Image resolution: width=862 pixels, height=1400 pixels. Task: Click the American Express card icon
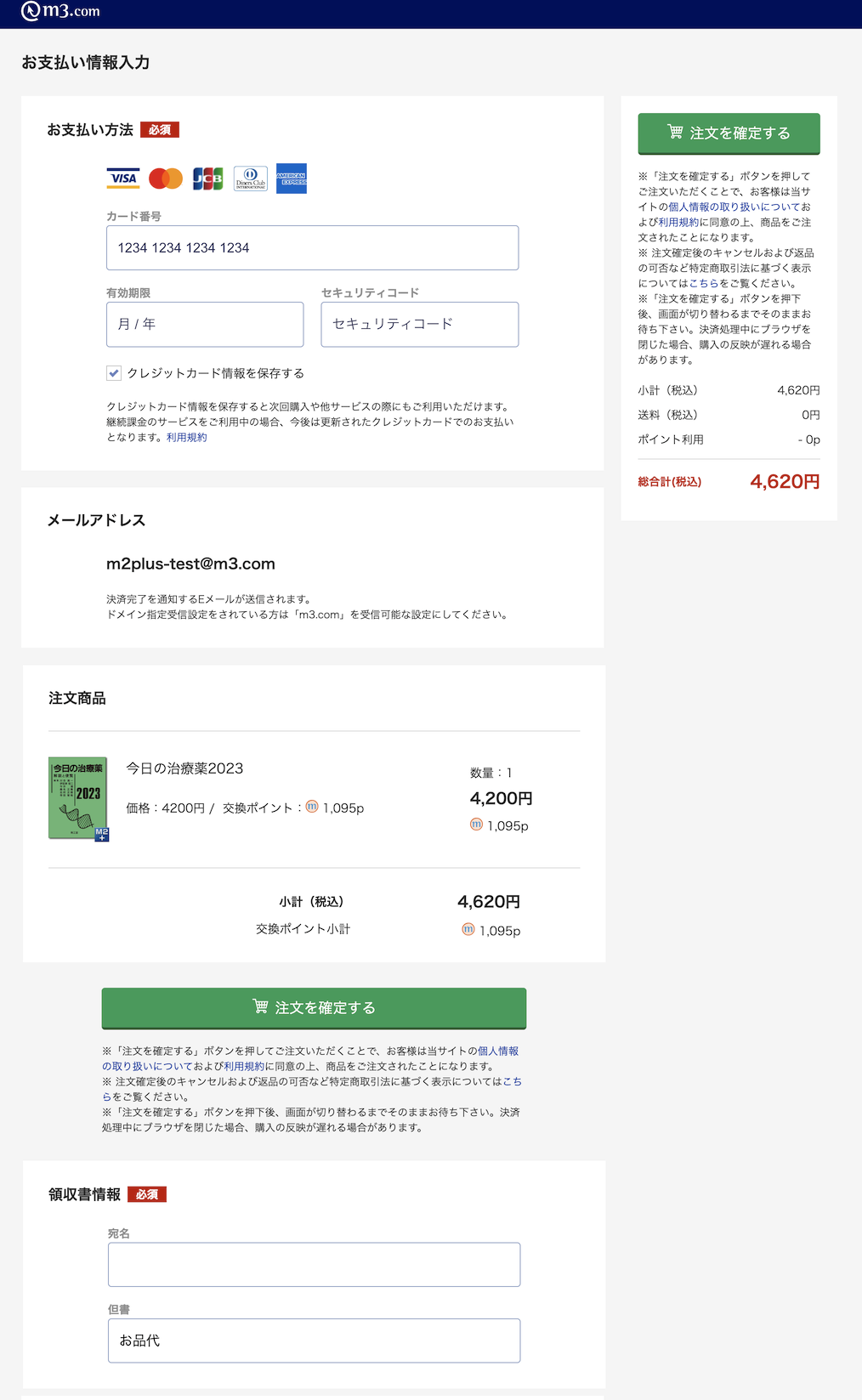point(292,179)
